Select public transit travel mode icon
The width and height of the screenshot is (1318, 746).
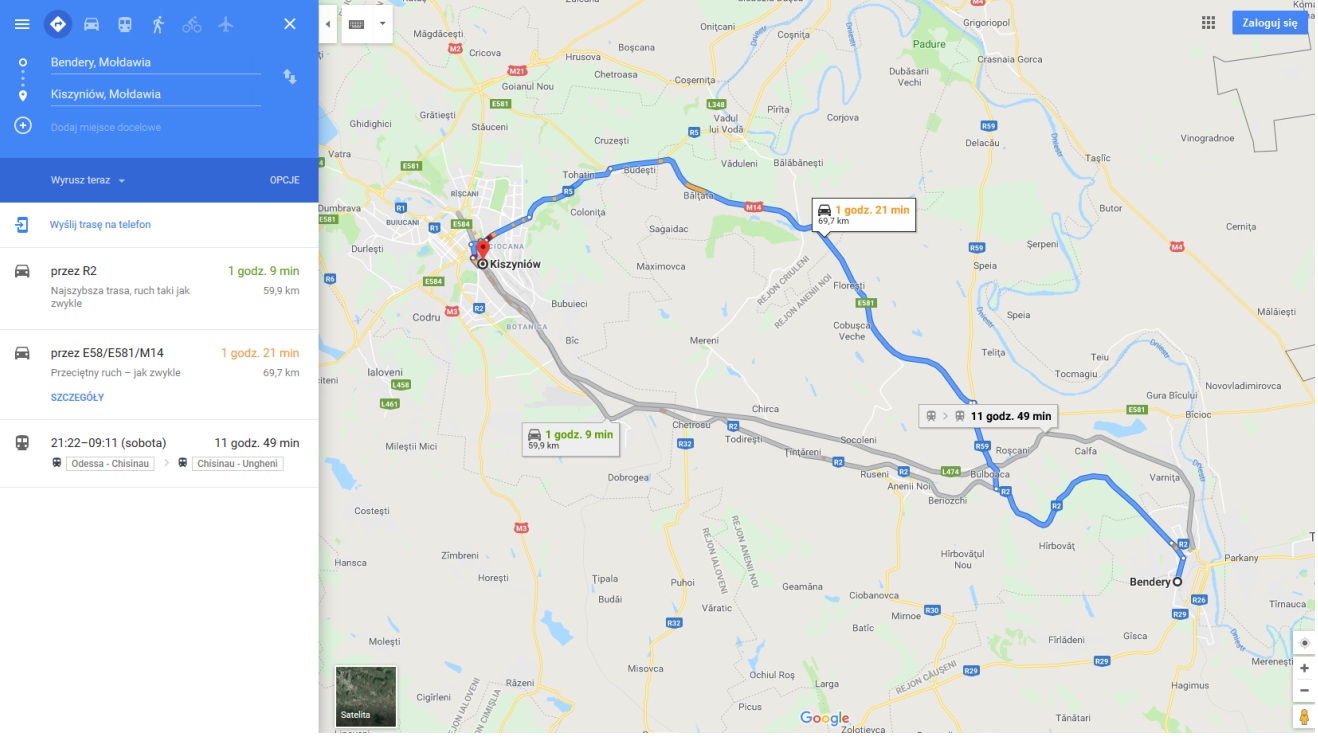pos(125,24)
